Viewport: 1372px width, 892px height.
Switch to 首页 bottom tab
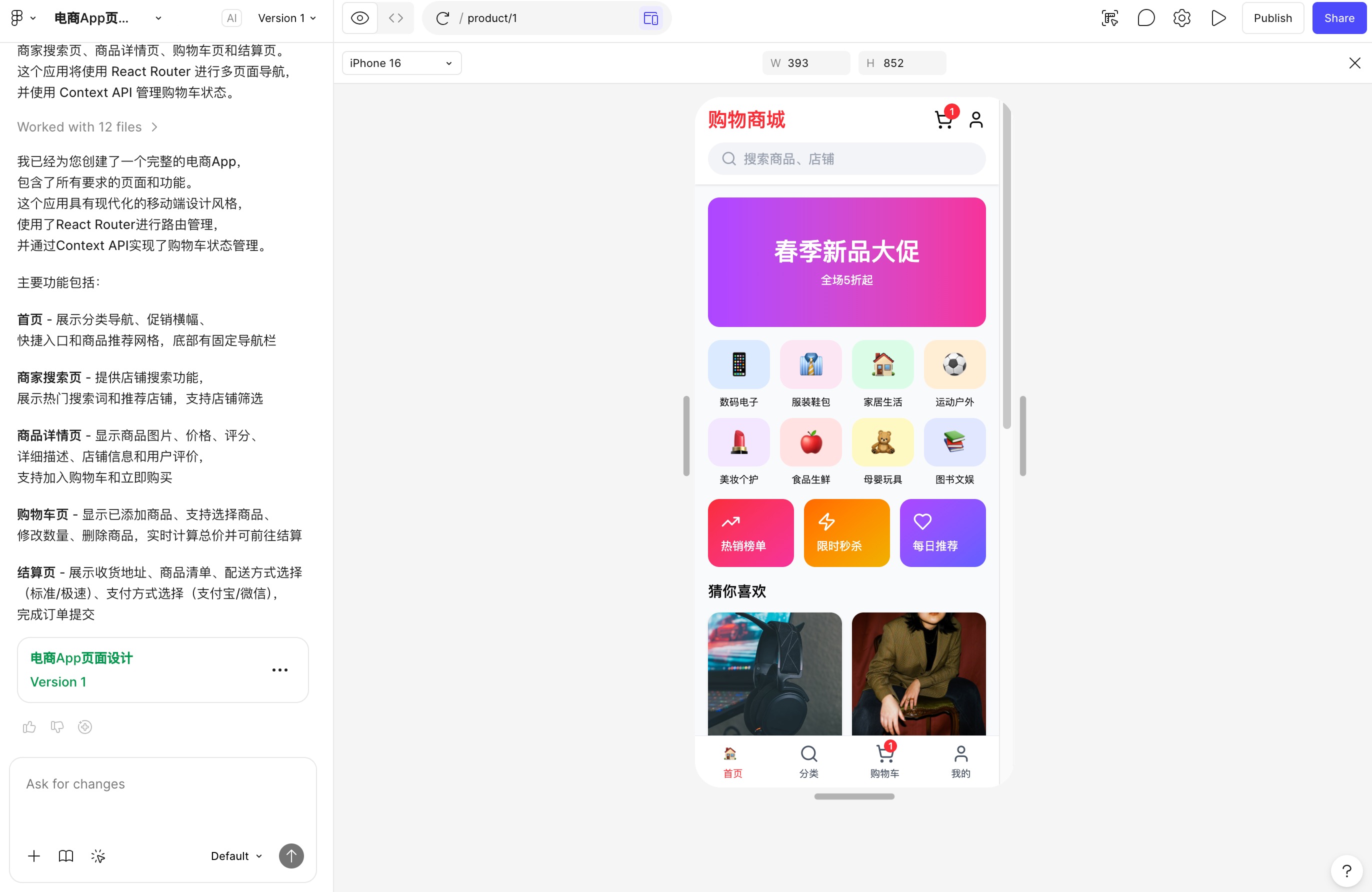pos(732,761)
